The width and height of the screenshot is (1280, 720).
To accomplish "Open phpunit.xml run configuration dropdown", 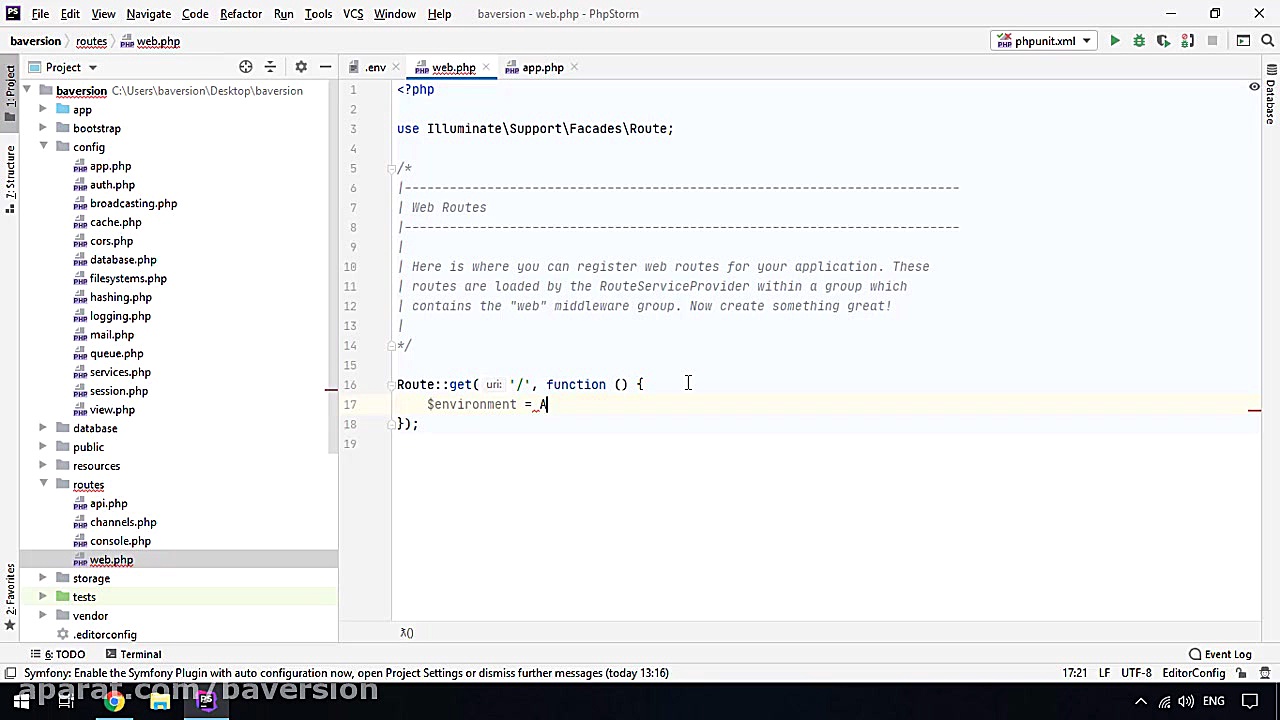I will click(x=1043, y=41).
